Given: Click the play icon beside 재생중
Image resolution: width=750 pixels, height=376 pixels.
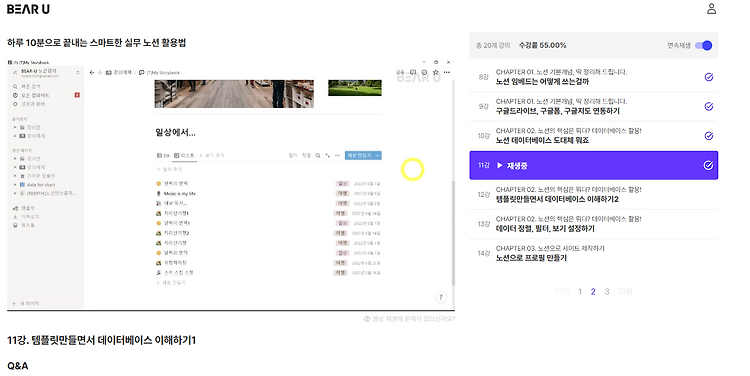Looking at the screenshot, I should (x=499, y=166).
